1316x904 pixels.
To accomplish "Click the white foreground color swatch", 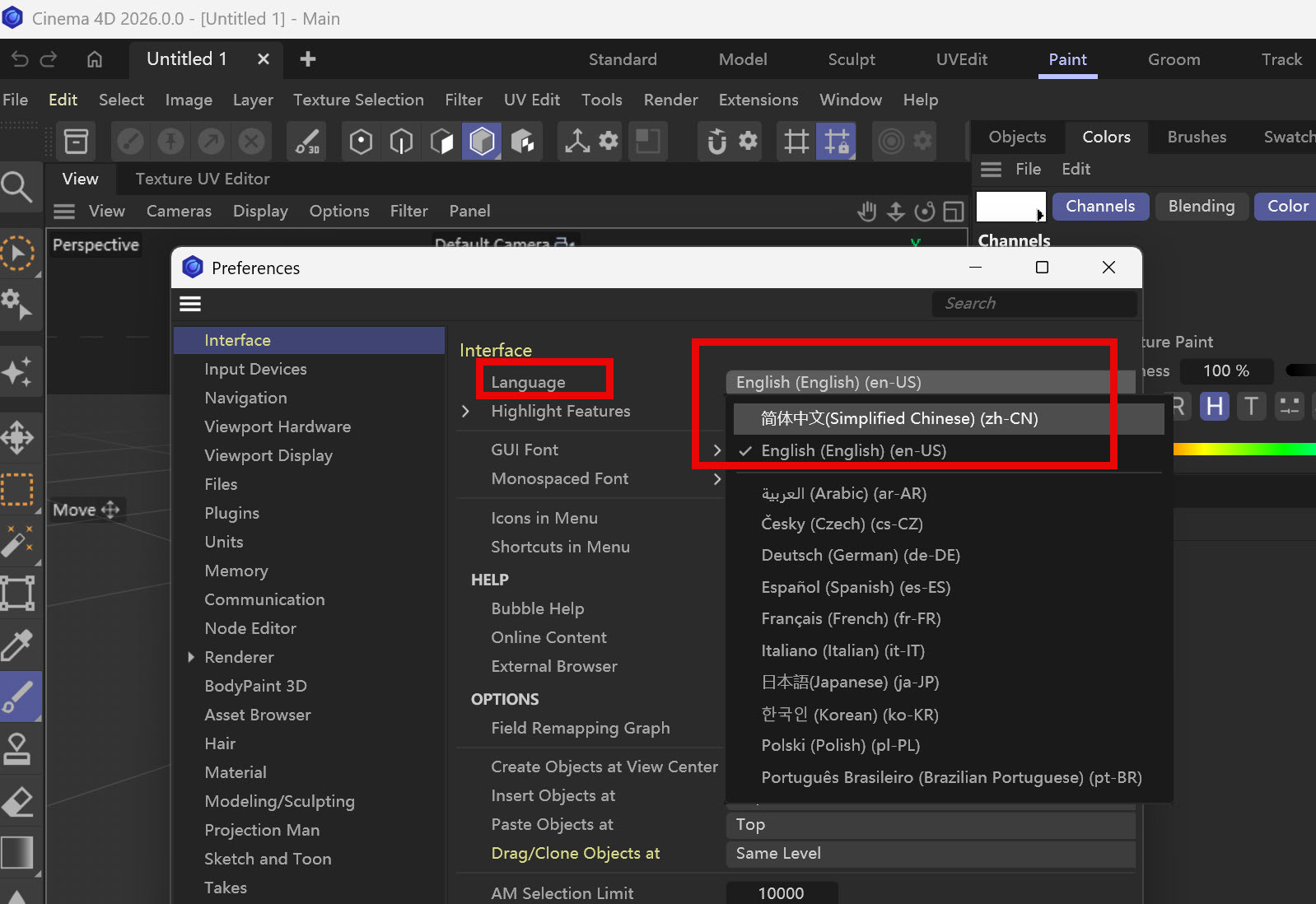I will point(1009,207).
